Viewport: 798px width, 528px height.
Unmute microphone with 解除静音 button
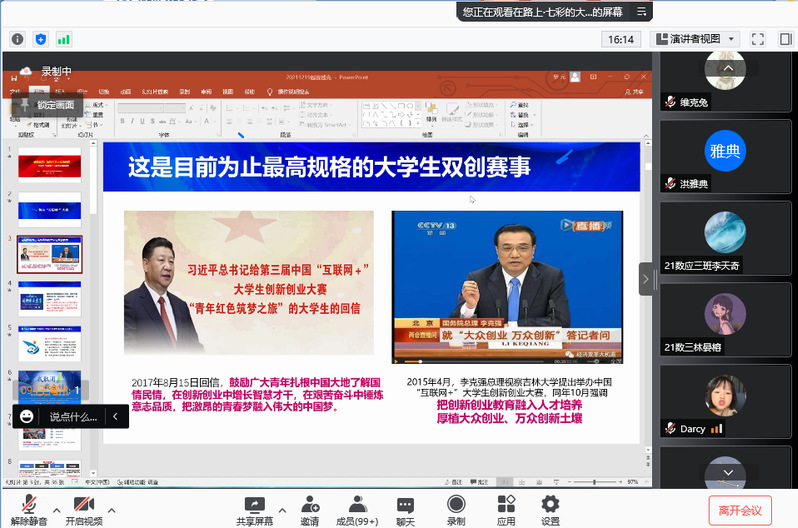29,510
